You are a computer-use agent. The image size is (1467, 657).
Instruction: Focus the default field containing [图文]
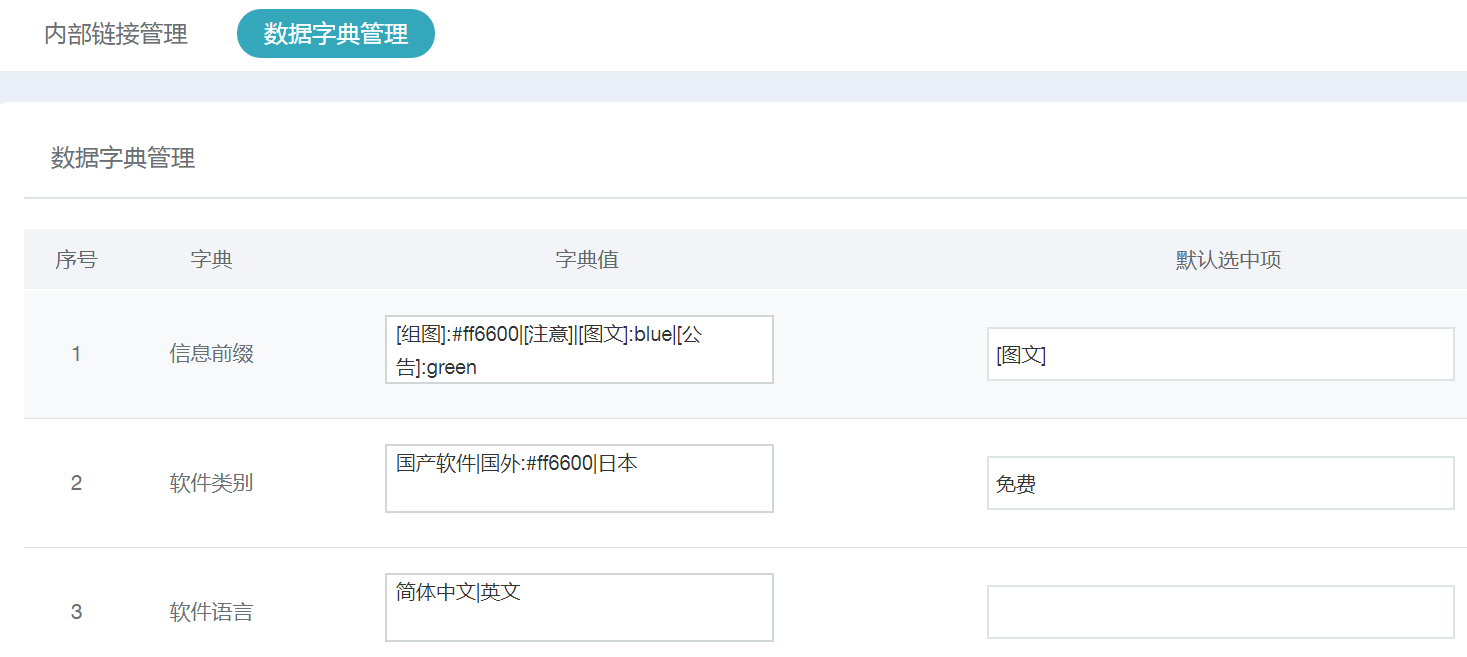pyautogui.click(x=1220, y=354)
